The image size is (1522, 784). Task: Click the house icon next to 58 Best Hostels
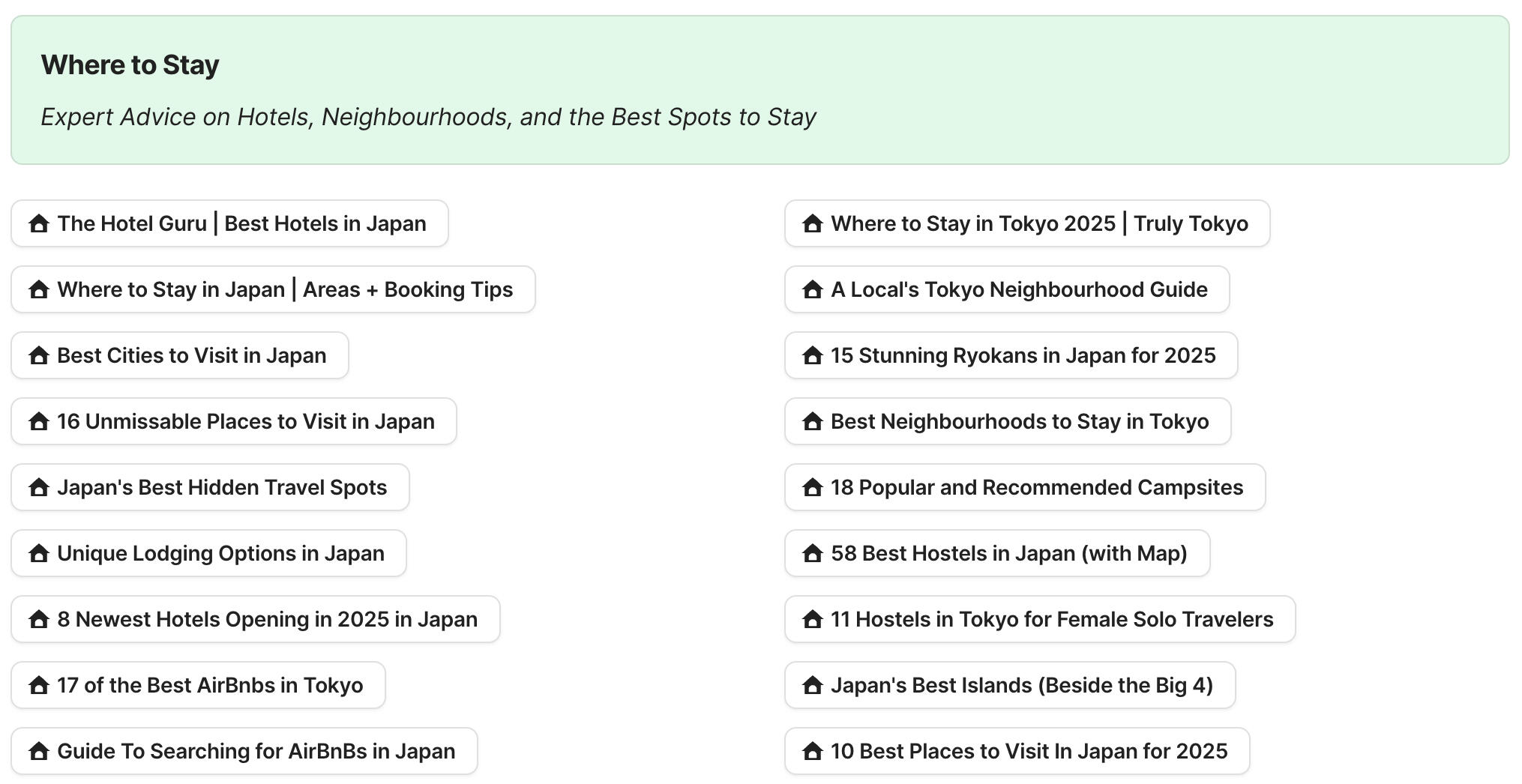812,553
